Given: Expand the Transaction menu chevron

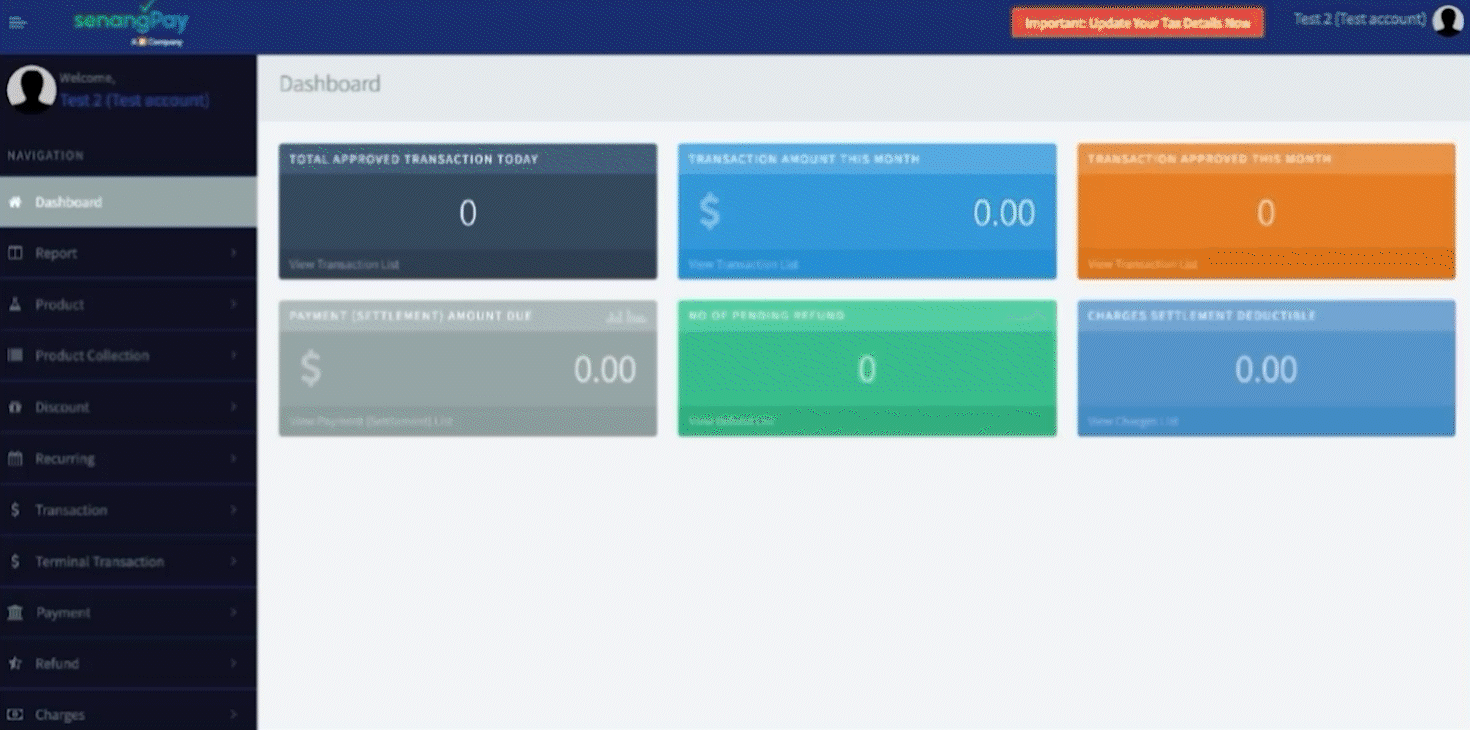Looking at the screenshot, I should coord(233,510).
